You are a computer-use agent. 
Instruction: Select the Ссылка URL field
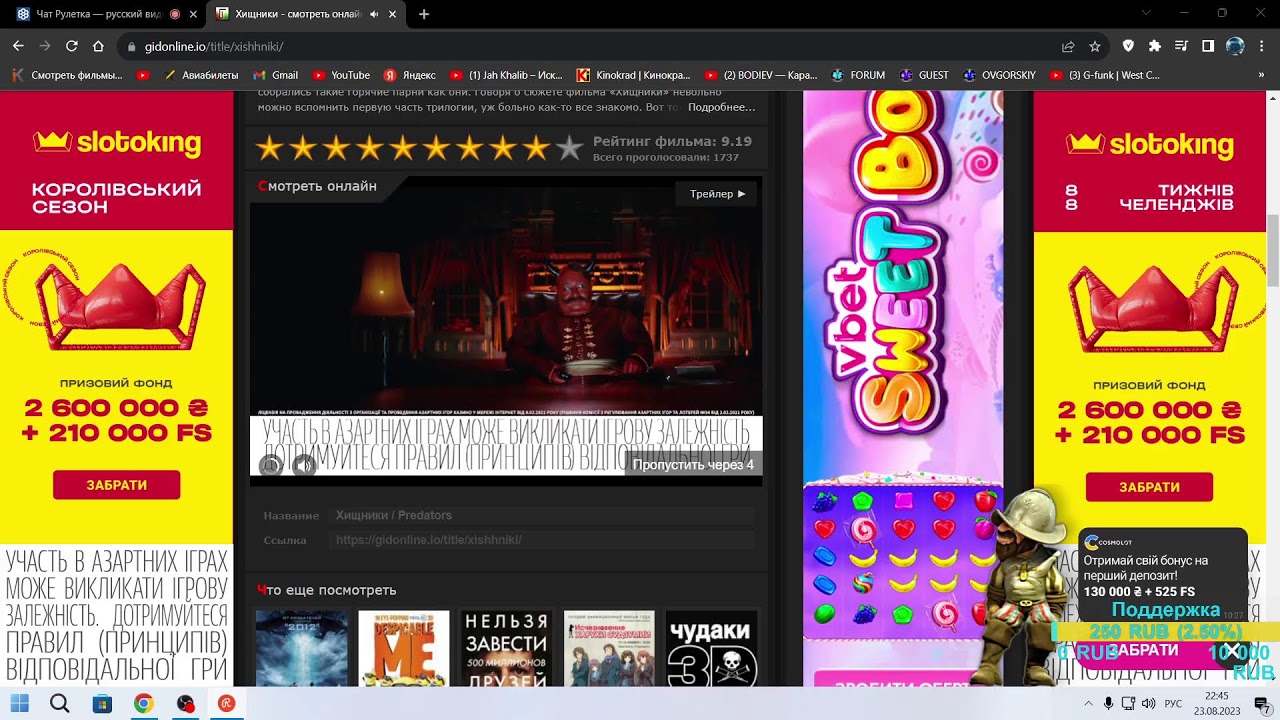[541, 540]
